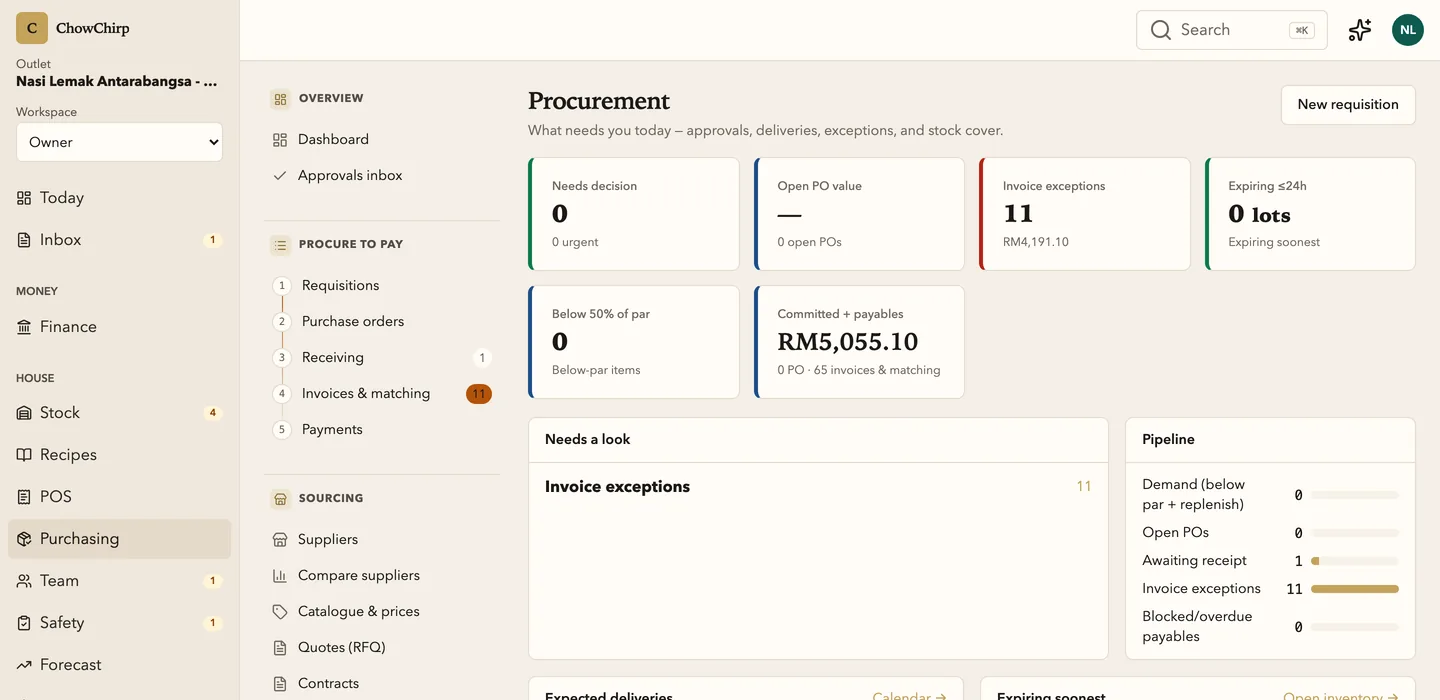
Task: Click the New requisition button
Action: click(x=1348, y=105)
